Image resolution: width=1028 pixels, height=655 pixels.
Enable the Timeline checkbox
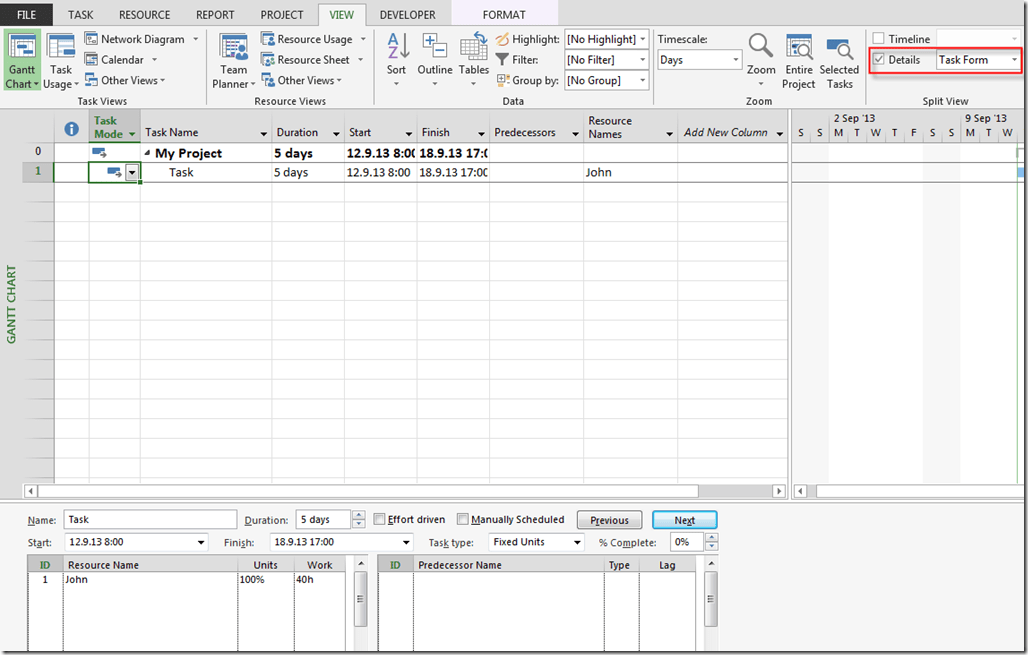878,39
